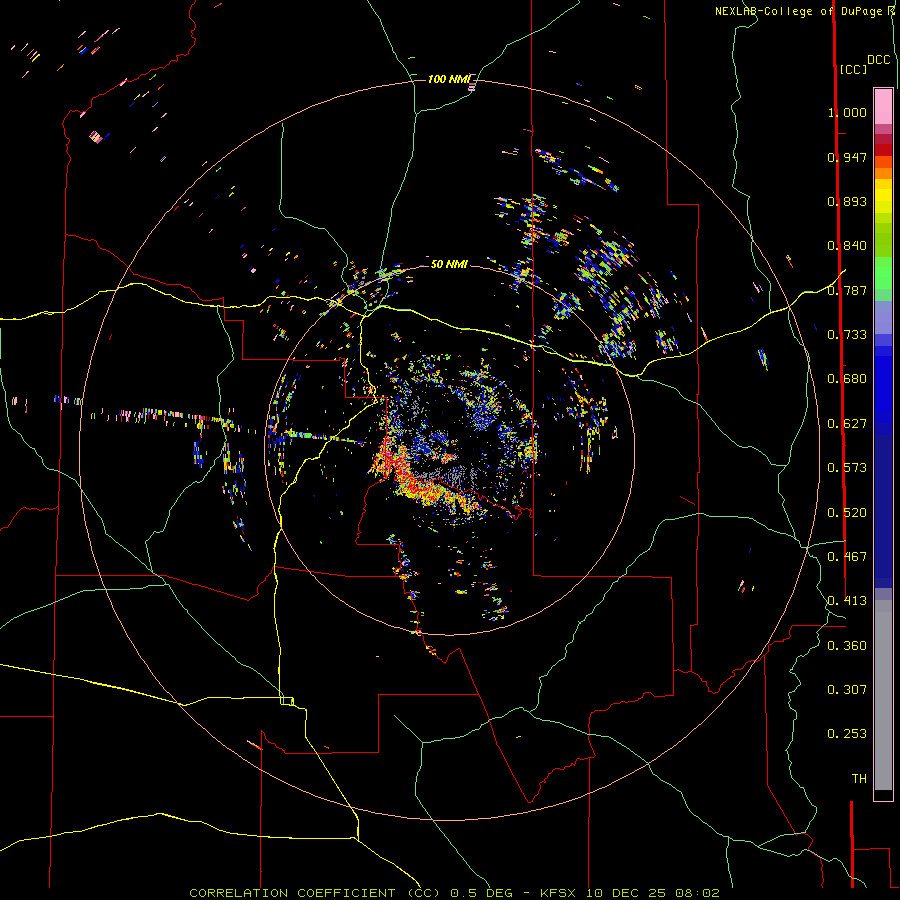The width and height of the screenshot is (900, 900).
Task: Pick the red segment of the color scale
Action: tap(883, 149)
